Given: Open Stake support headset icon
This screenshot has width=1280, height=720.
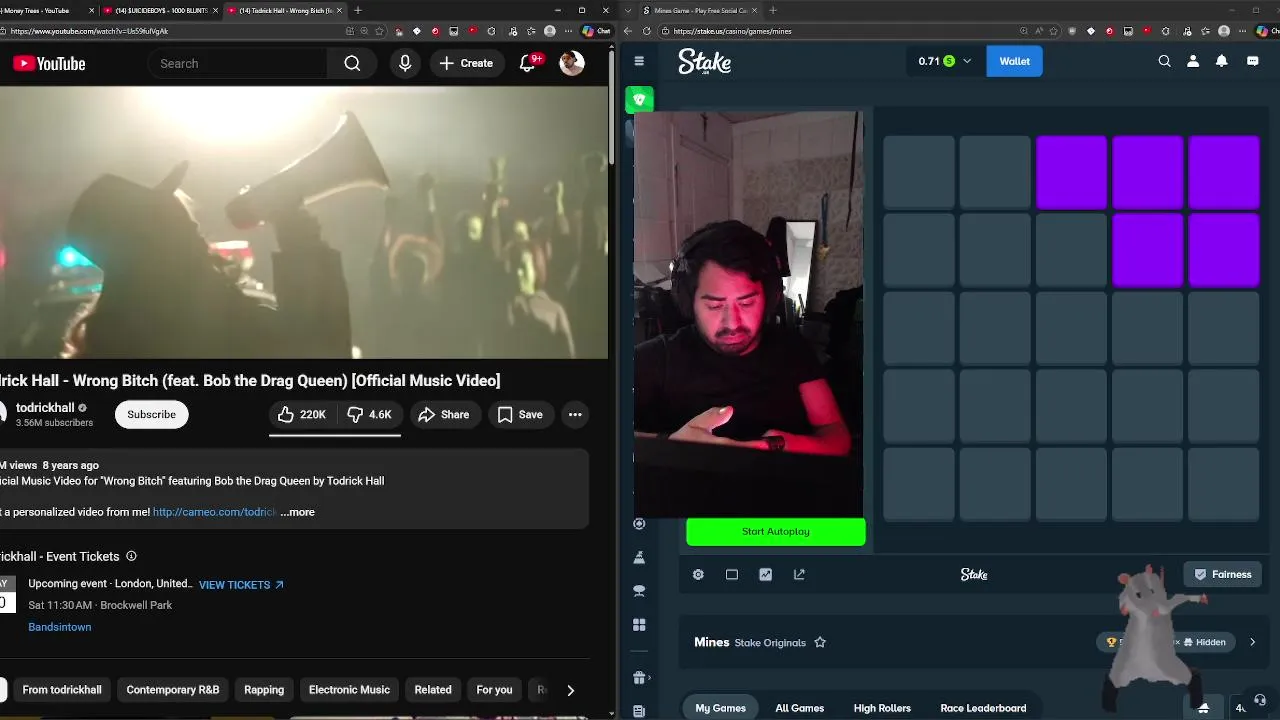Looking at the screenshot, I should pos(1260,700).
